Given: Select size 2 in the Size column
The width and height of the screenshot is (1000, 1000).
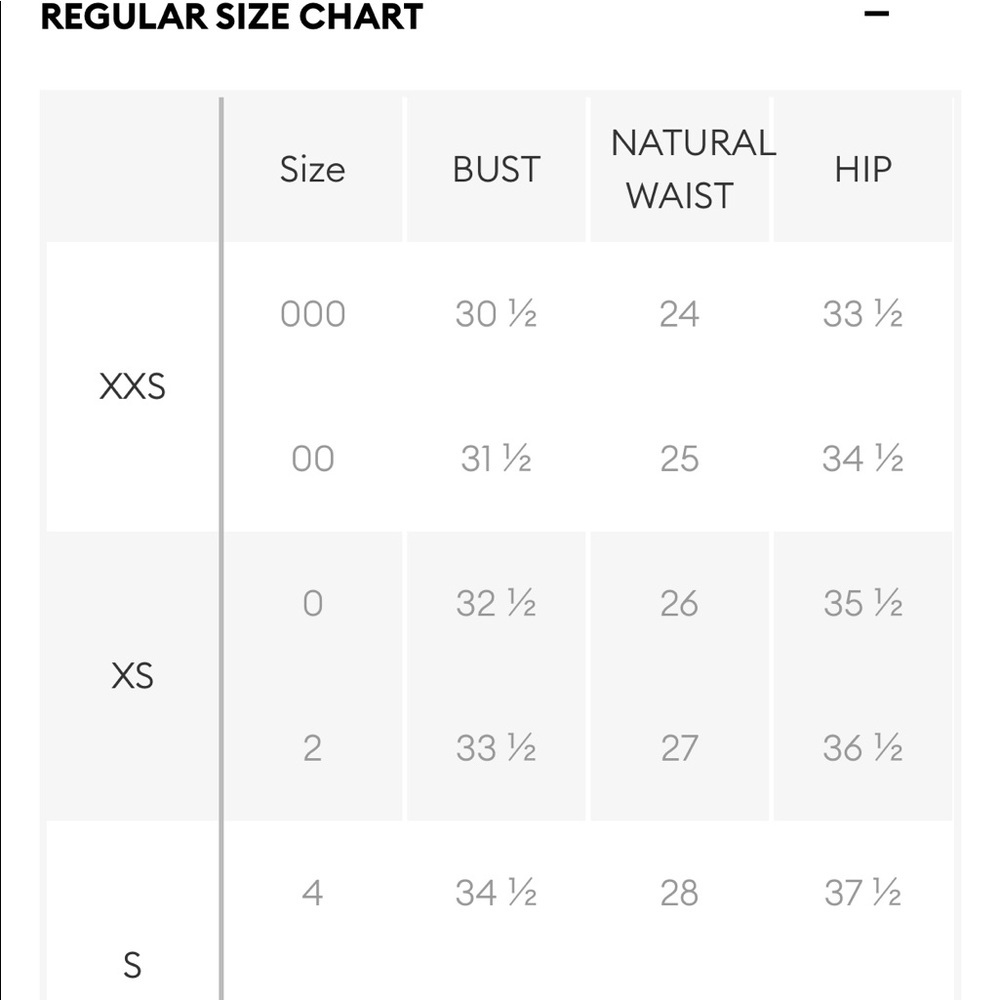Looking at the screenshot, I should tap(312, 748).
